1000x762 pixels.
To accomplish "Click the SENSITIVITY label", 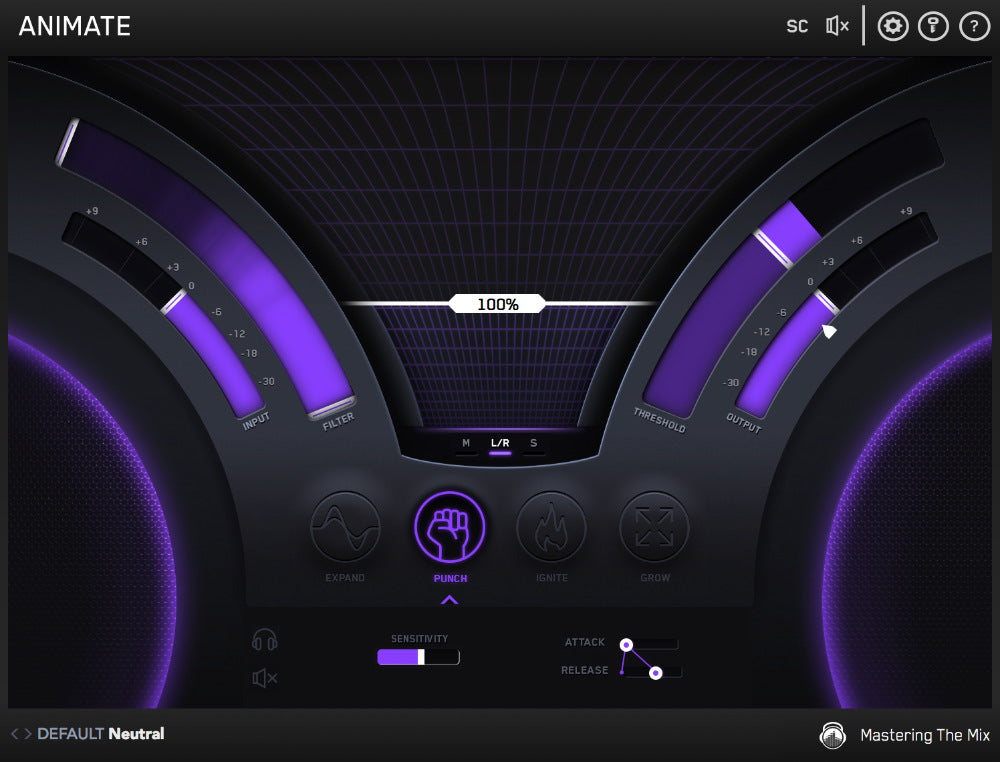I will (419, 638).
